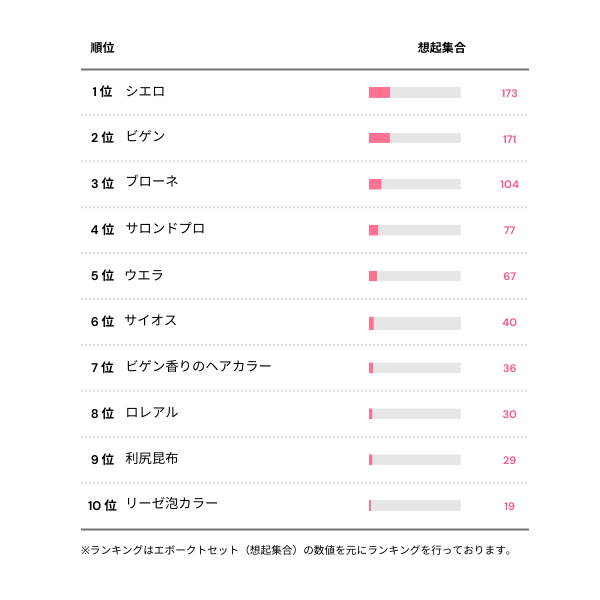Click the bar in the サイオス row
The width and height of the screenshot is (600, 600).
[x=414, y=322]
